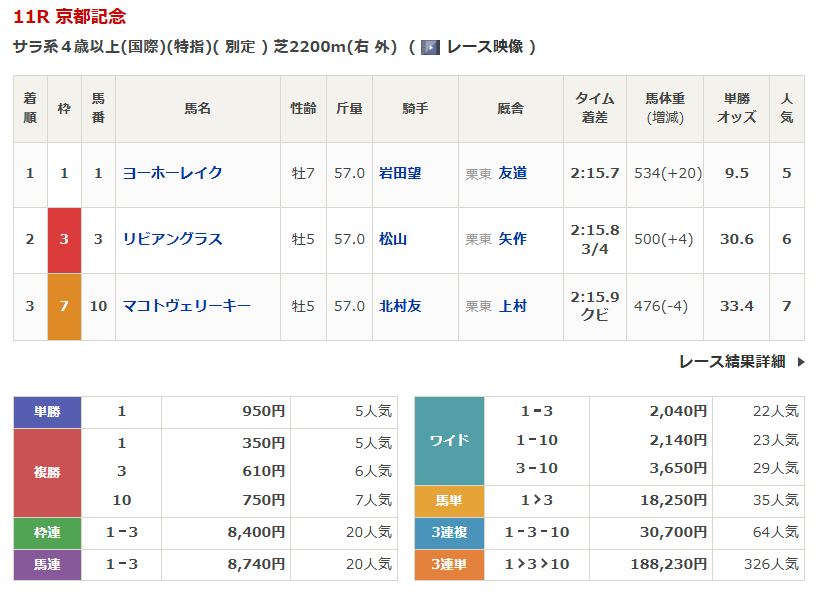Click the red frame 3 color cell
Viewport: 819px width, 592px height.
pyautogui.click(x=64, y=240)
